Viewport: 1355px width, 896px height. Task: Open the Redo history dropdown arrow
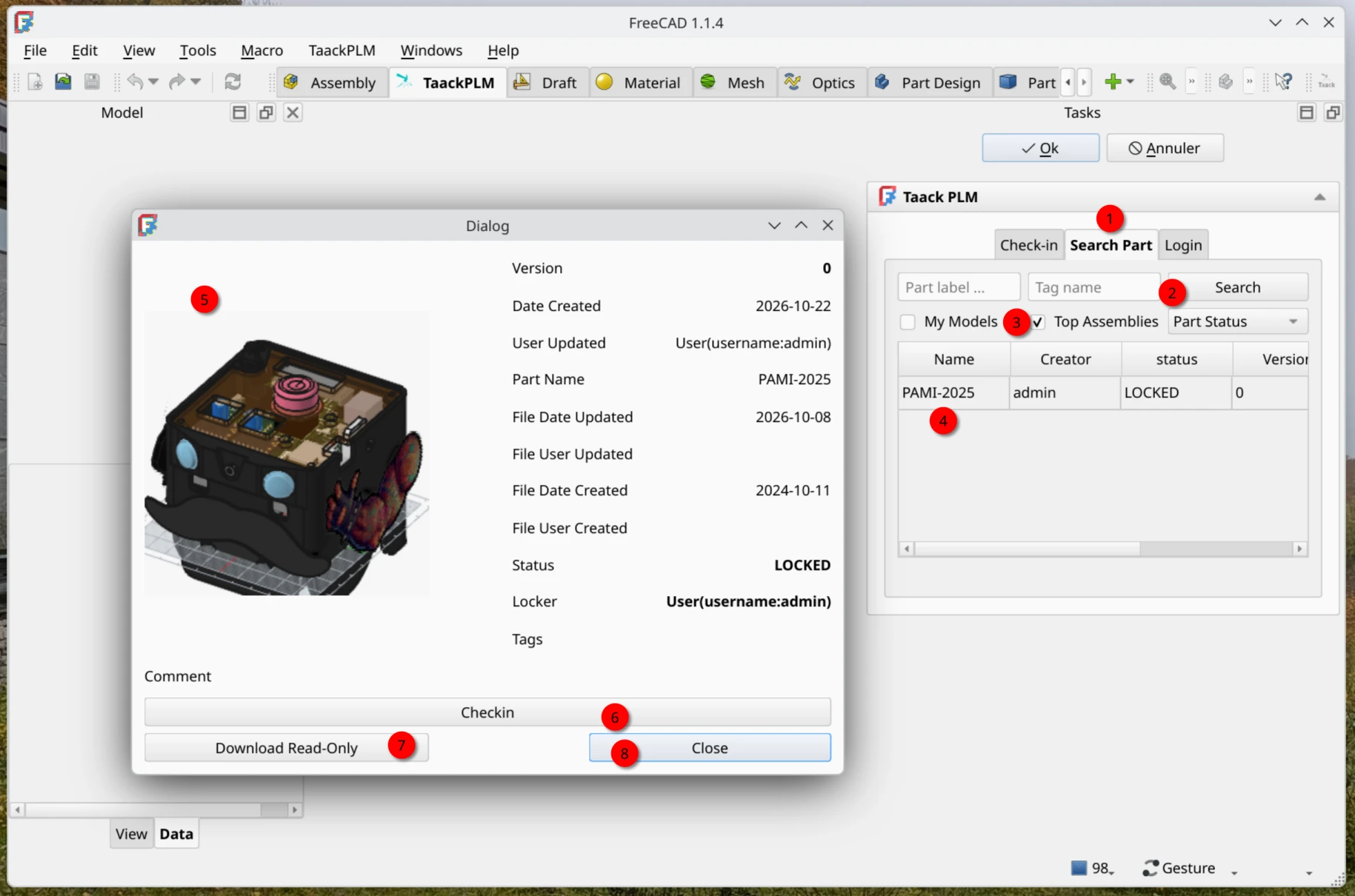coord(196,82)
